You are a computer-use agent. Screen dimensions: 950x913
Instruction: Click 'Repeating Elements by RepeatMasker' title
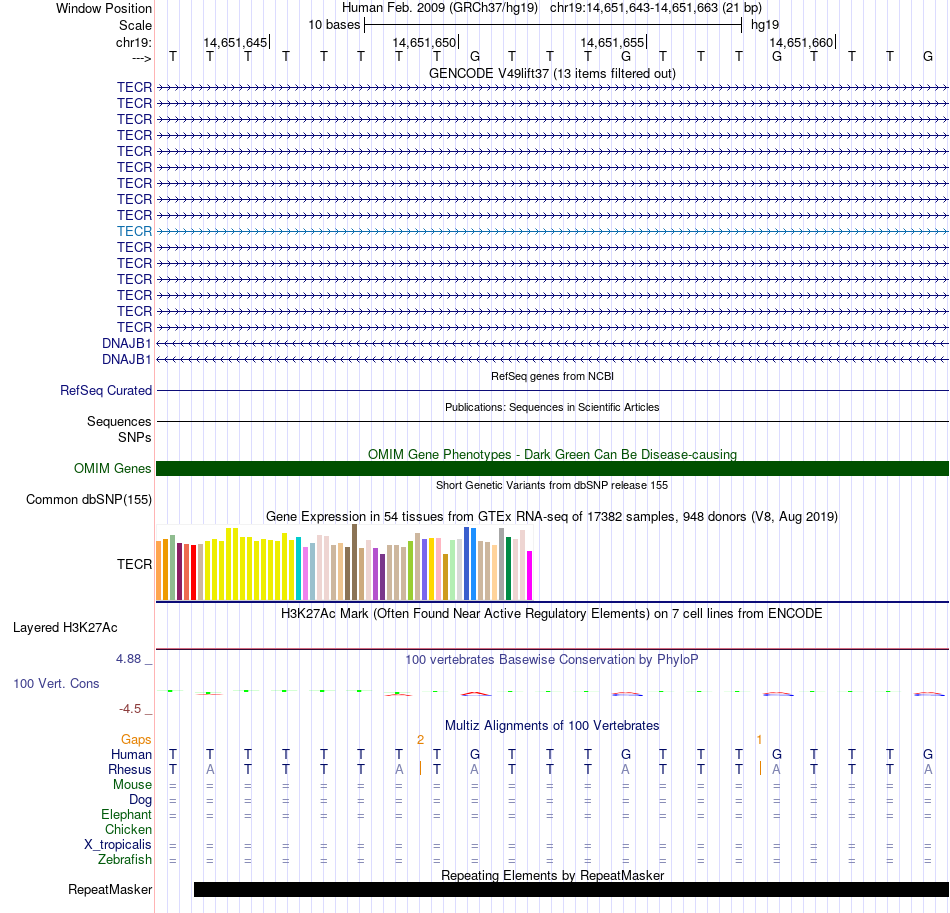553,875
